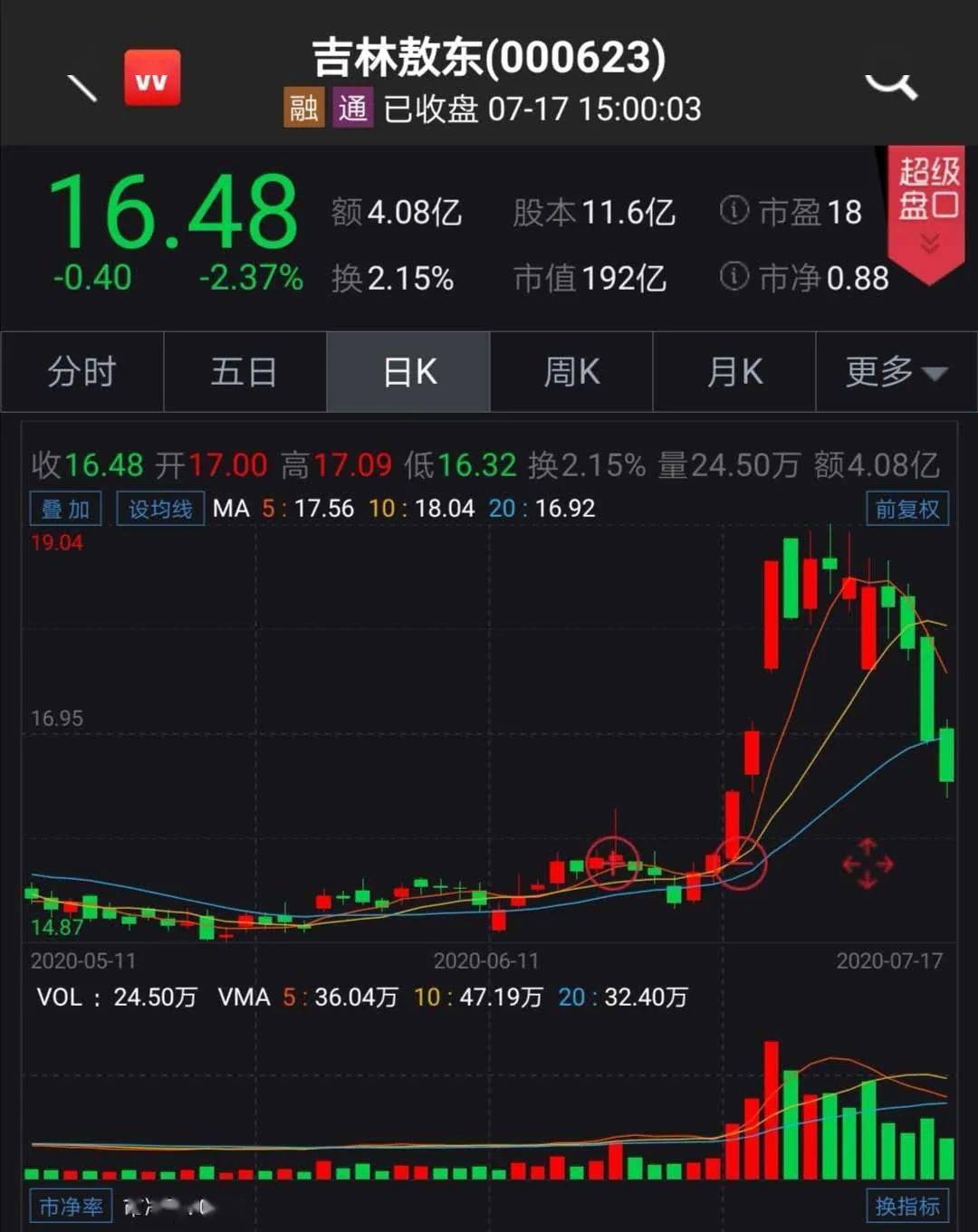The image size is (978, 1232).
Task: Toggle 叠加 overlay mode
Action: (x=65, y=508)
